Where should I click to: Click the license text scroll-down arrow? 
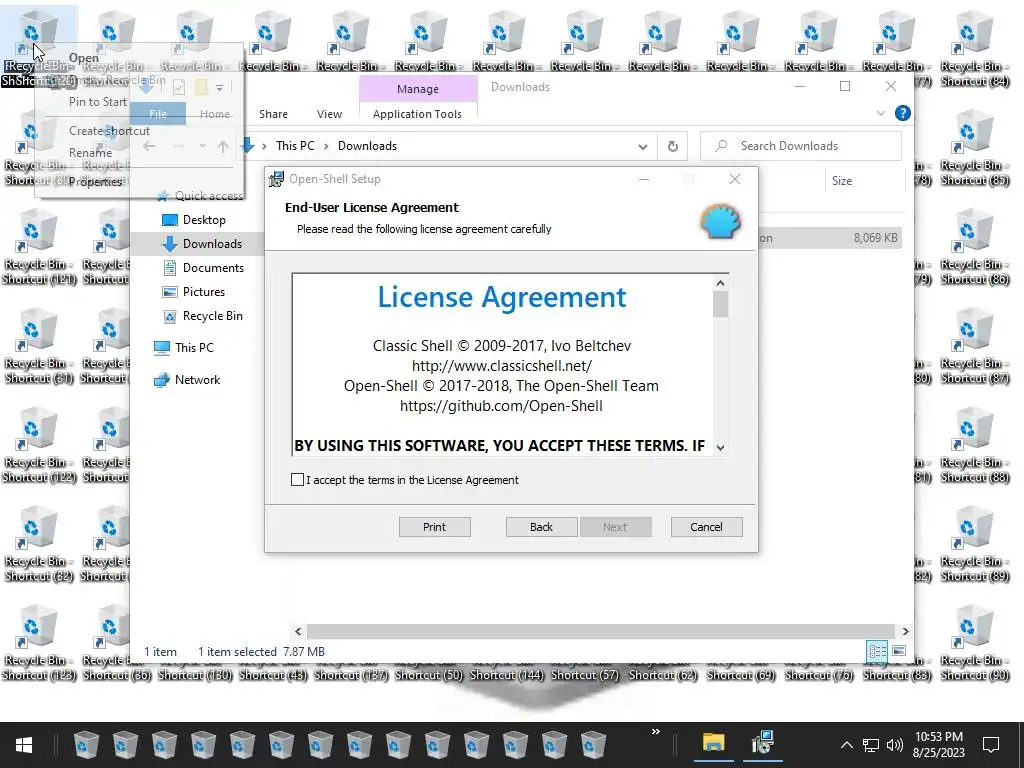(x=720, y=447)
